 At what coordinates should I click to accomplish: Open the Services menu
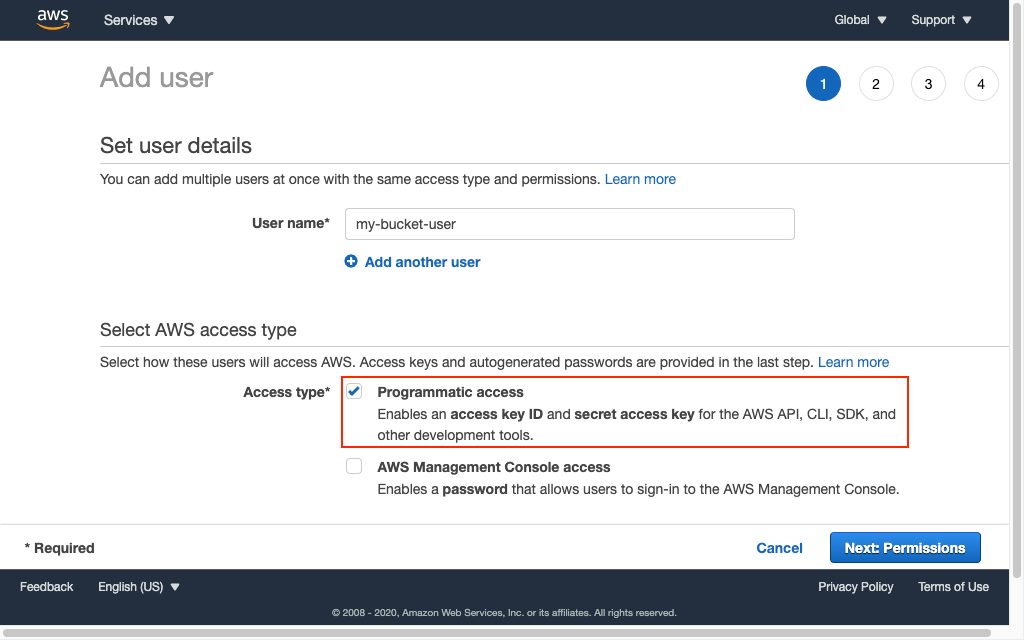click(x=138, y=19)
